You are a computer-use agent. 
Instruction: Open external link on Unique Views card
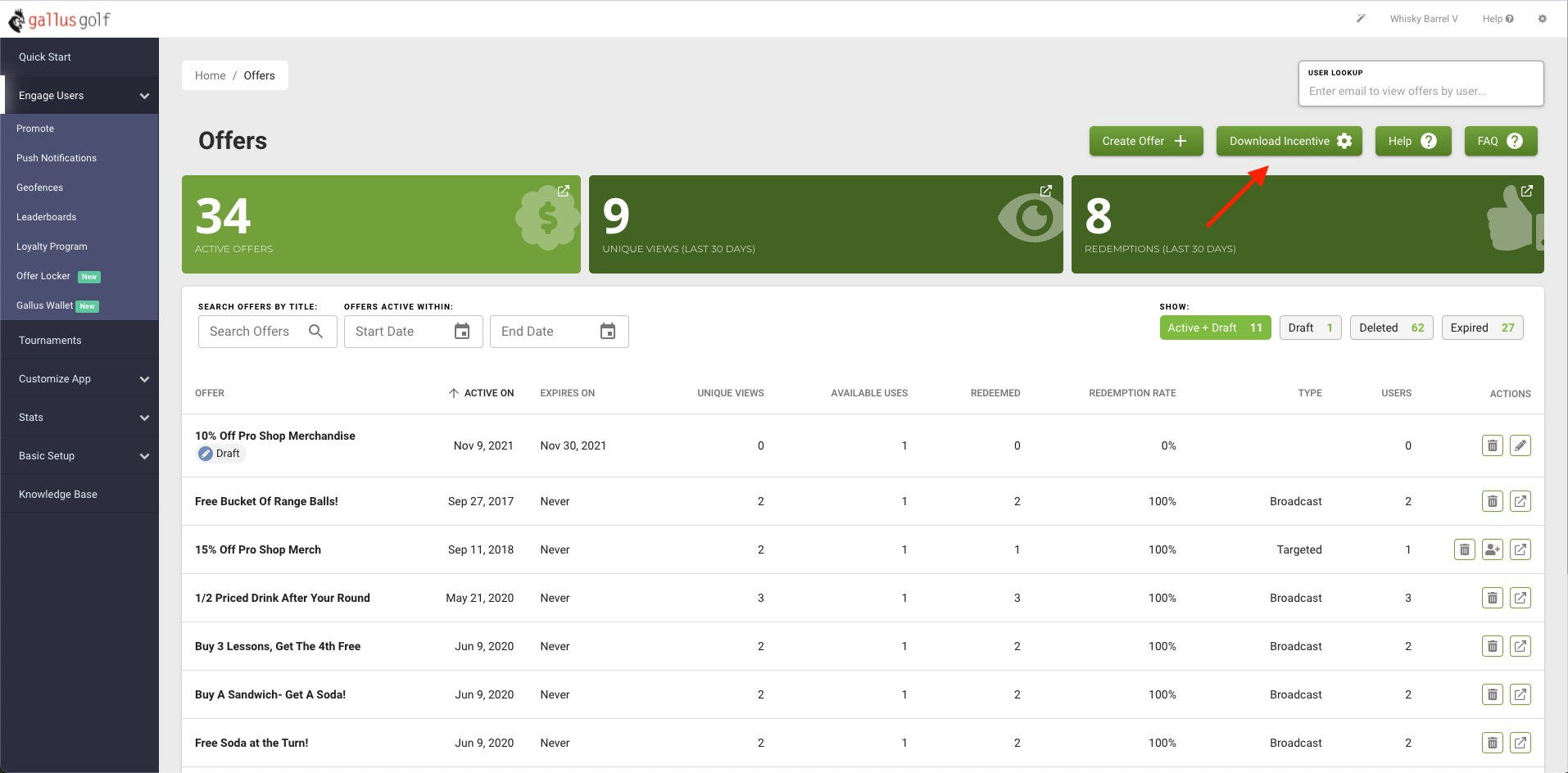tap(1046, 191)
